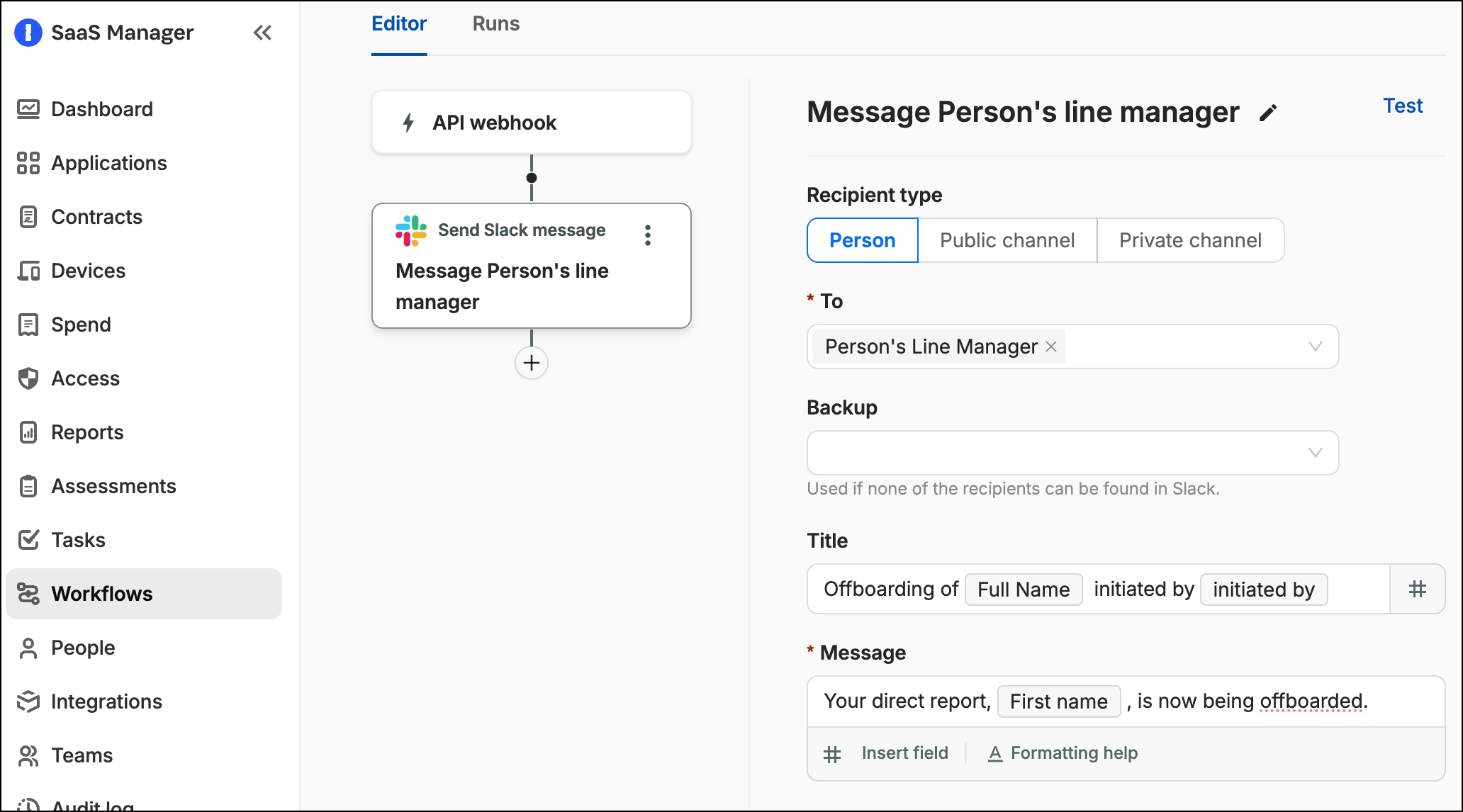Click the Slack logo icon

(x=411, y=231)
